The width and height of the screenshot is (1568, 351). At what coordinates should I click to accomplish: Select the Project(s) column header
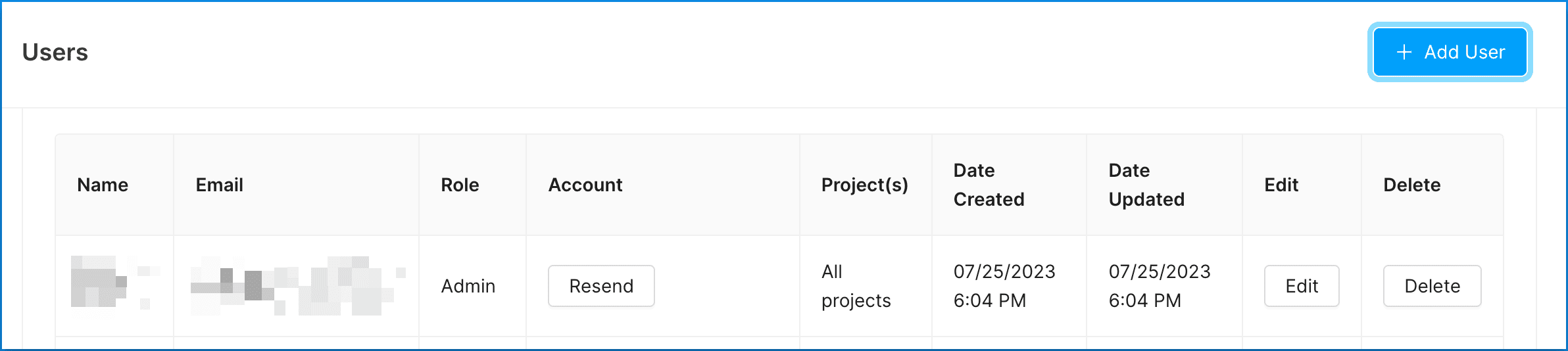tap(864, 185)
